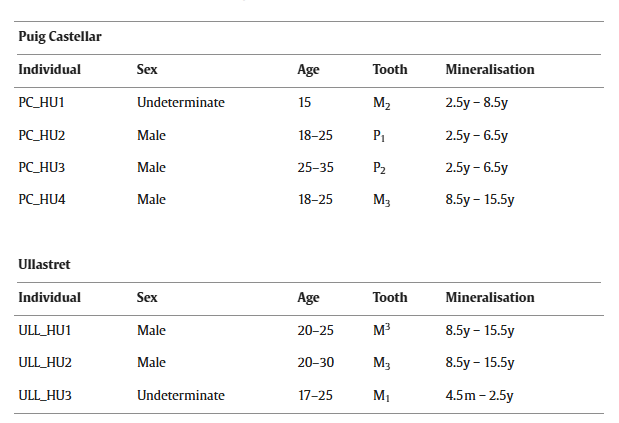Select the PC_HU4 individual cell
The height and width of the screenshot is (423, 619).
click(42, 199)
